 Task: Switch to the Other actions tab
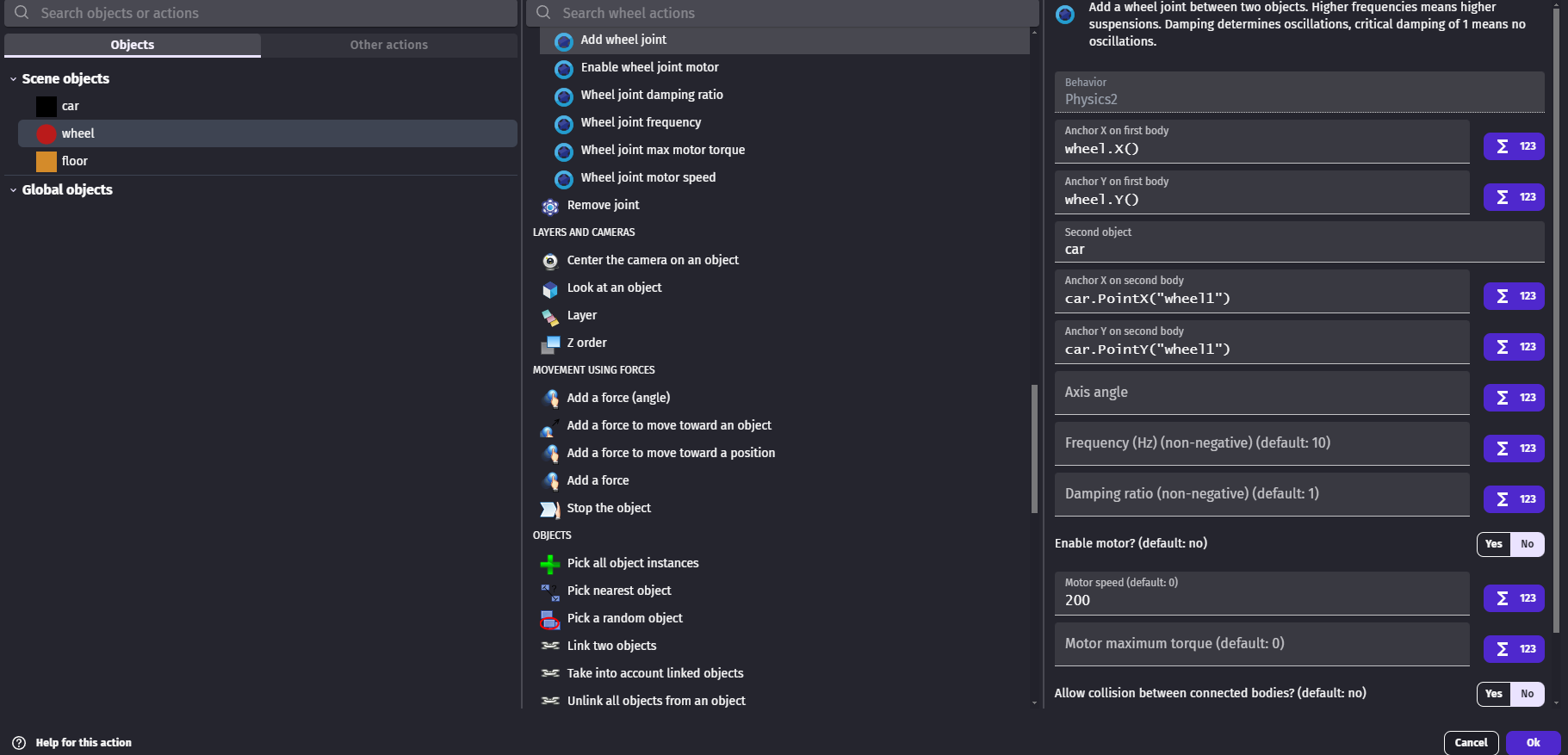[389, 45]
